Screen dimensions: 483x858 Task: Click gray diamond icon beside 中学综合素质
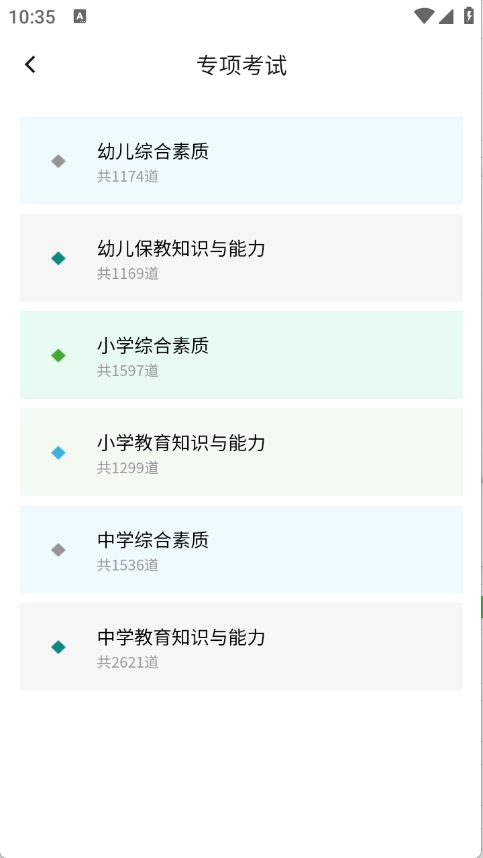point(59,550)
